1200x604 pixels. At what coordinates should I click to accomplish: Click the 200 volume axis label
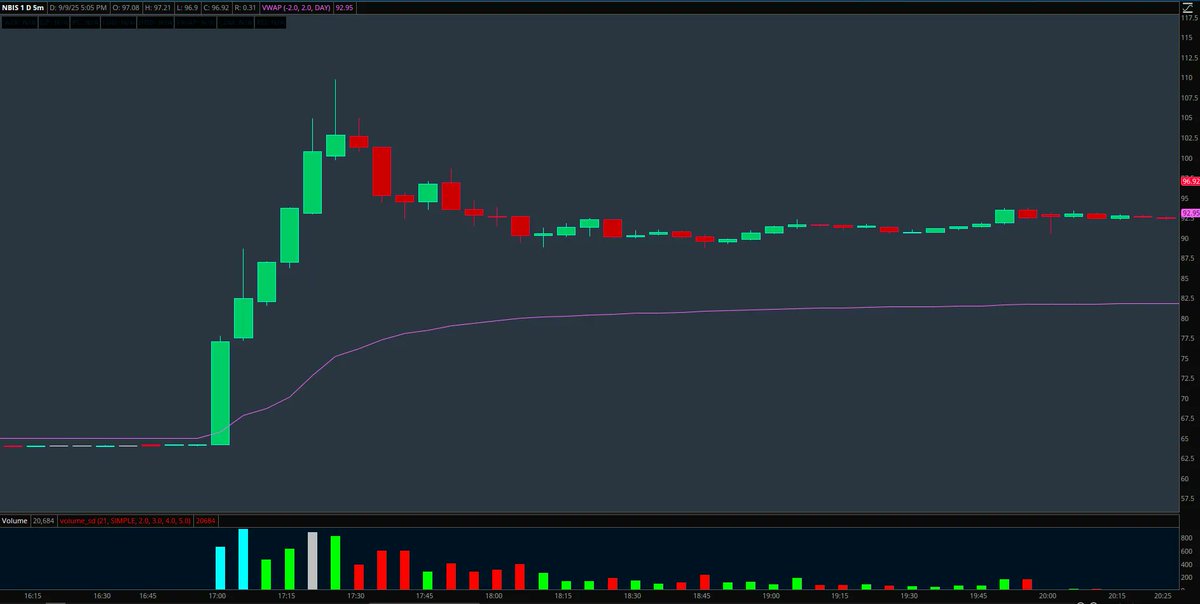(1186, 577)
